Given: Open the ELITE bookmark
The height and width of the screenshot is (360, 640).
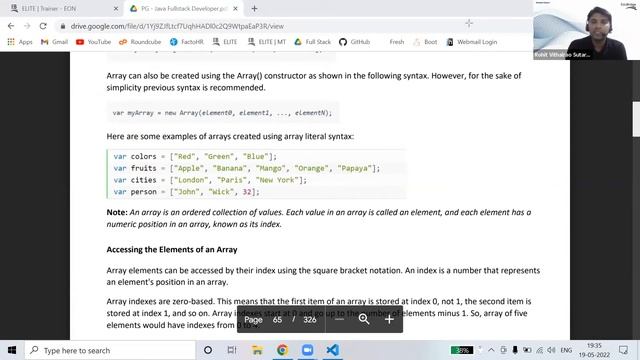Looking at the screenshot, I should [x=225, y=42].
